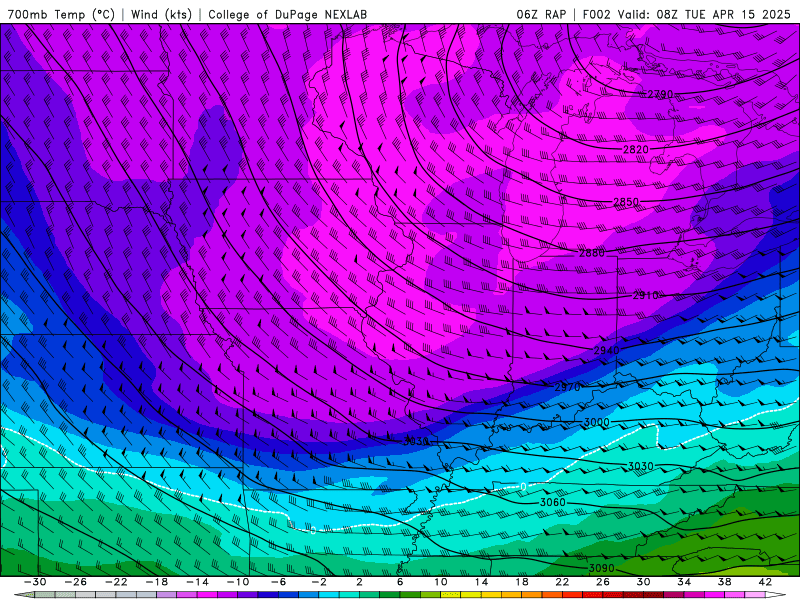Select the 18 value on the temperature scale
Viewport: 800px width, 600px height.
tap(522, 582)
